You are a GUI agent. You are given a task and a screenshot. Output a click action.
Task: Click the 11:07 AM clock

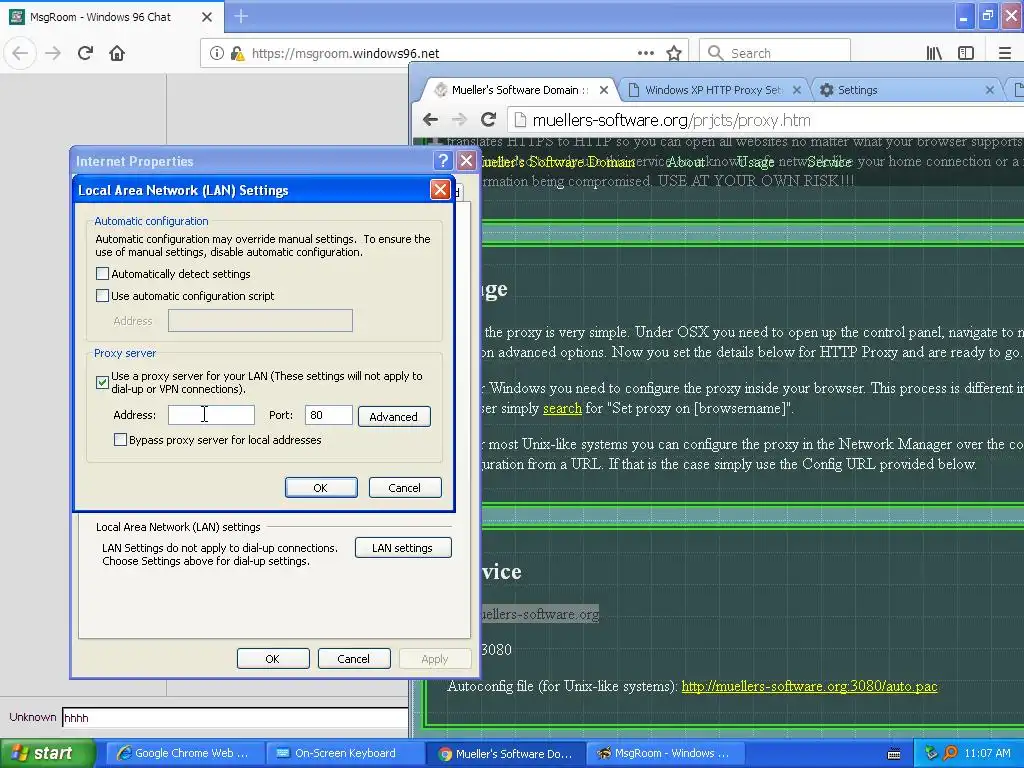coord(987,753)
